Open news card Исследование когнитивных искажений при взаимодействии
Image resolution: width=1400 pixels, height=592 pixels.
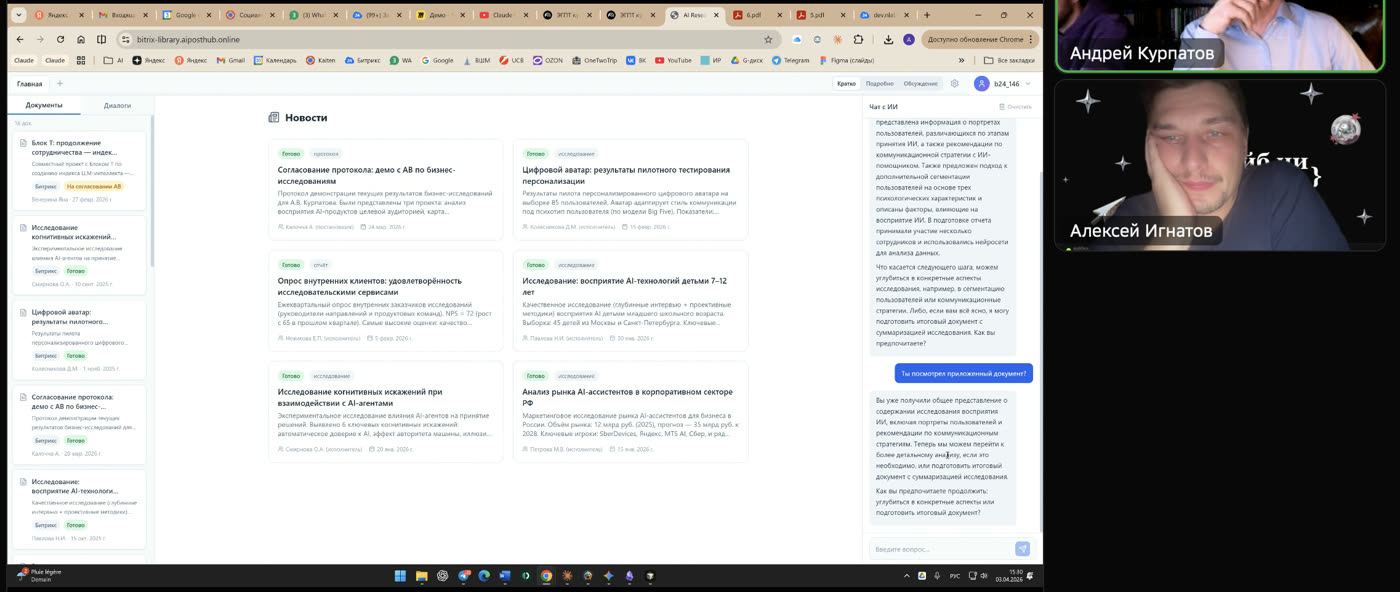(386, 411)
